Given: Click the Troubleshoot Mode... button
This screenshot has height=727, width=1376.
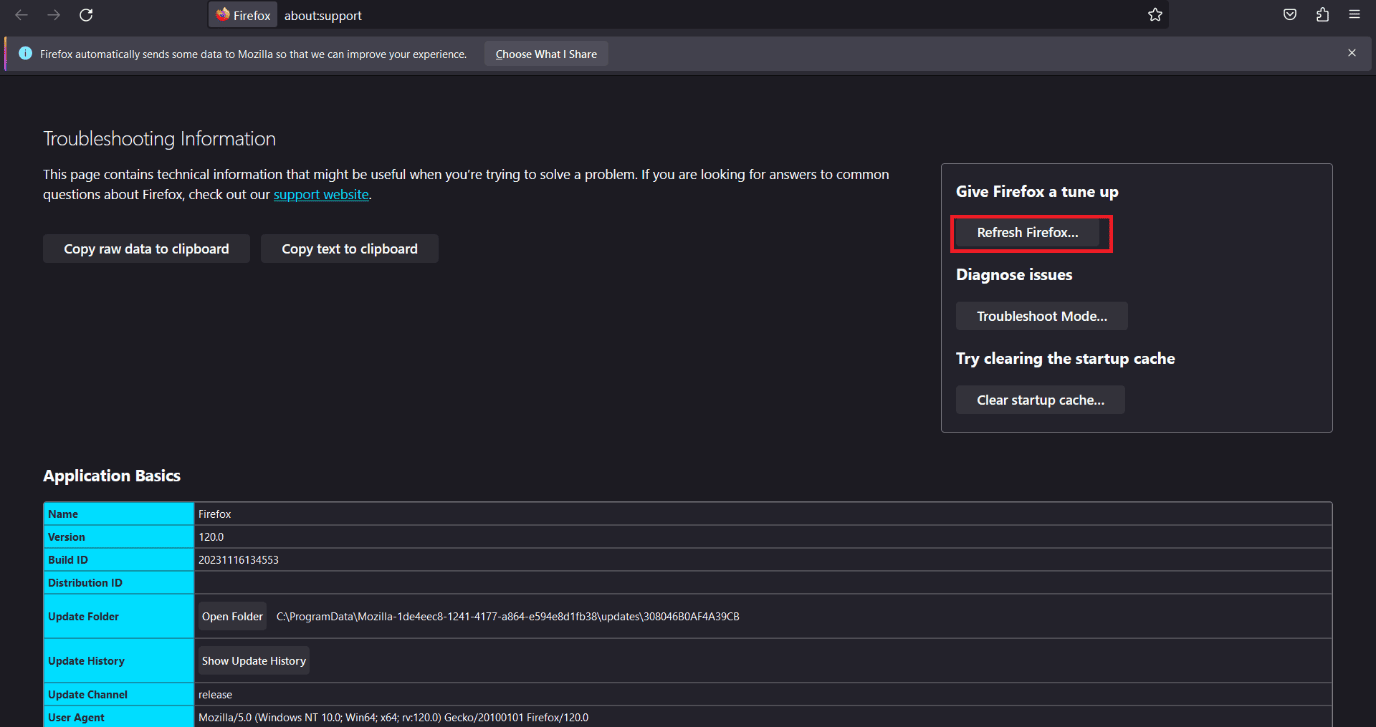Looking at the screenshot, I should [1042, 316].
